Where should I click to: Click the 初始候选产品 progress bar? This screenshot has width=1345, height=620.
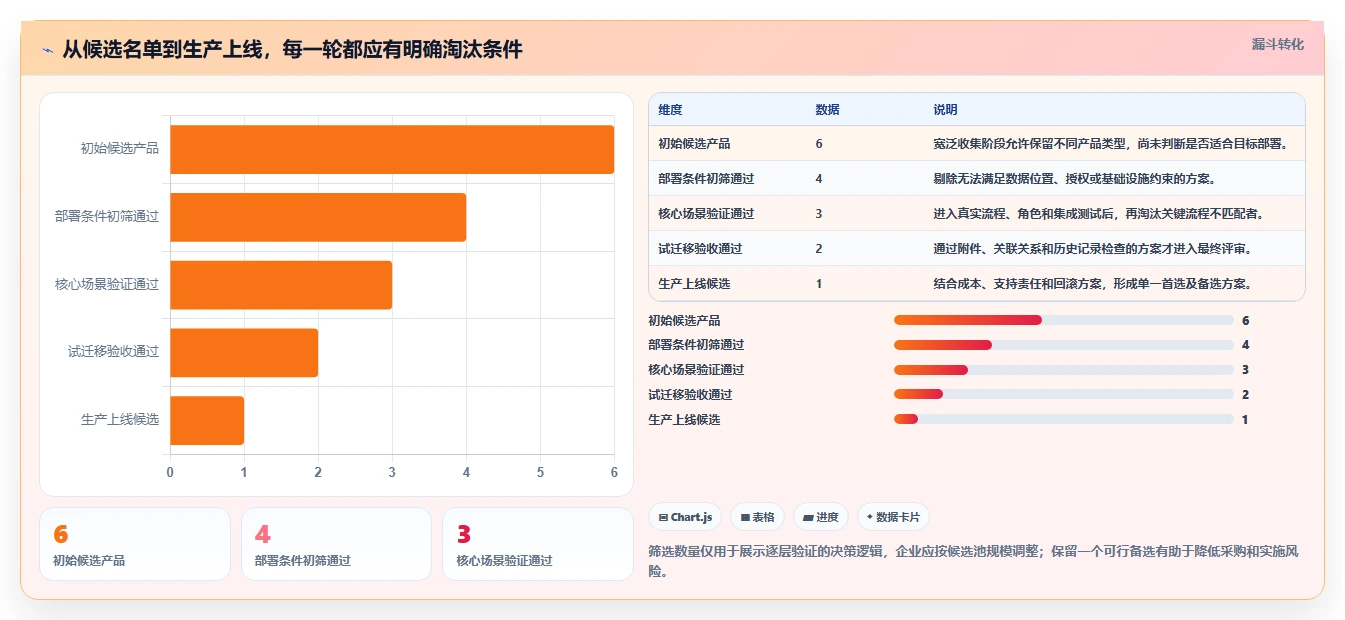1064,320
